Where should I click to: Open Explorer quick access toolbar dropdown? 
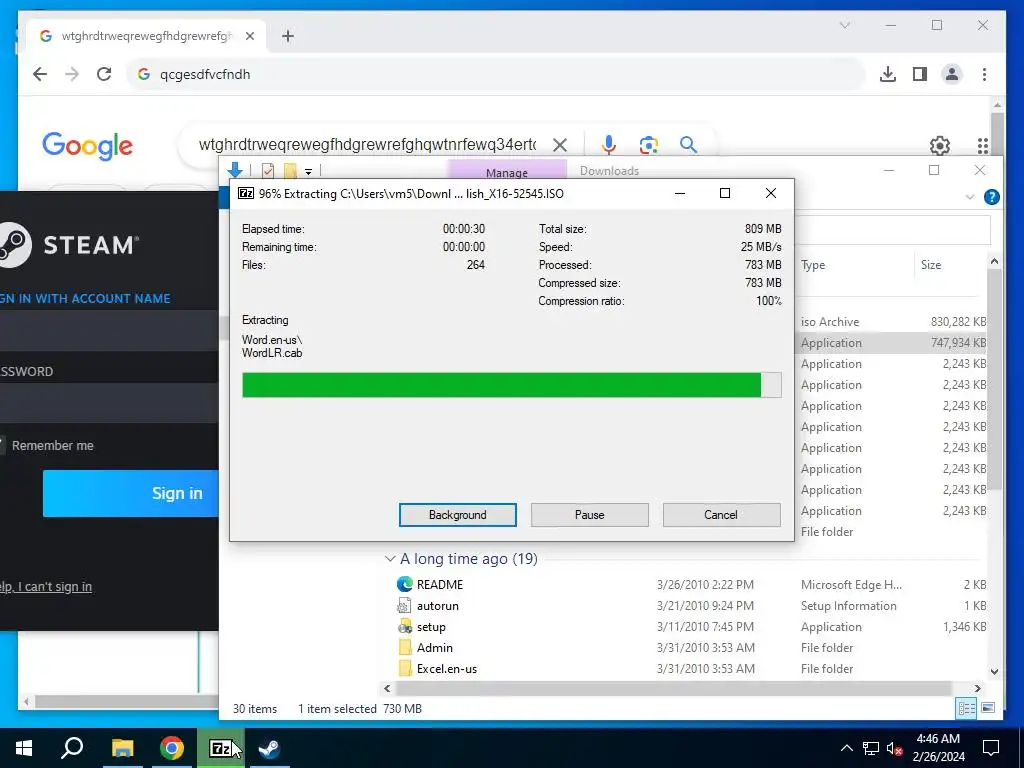pyautogui.click(x=308, y=171)
